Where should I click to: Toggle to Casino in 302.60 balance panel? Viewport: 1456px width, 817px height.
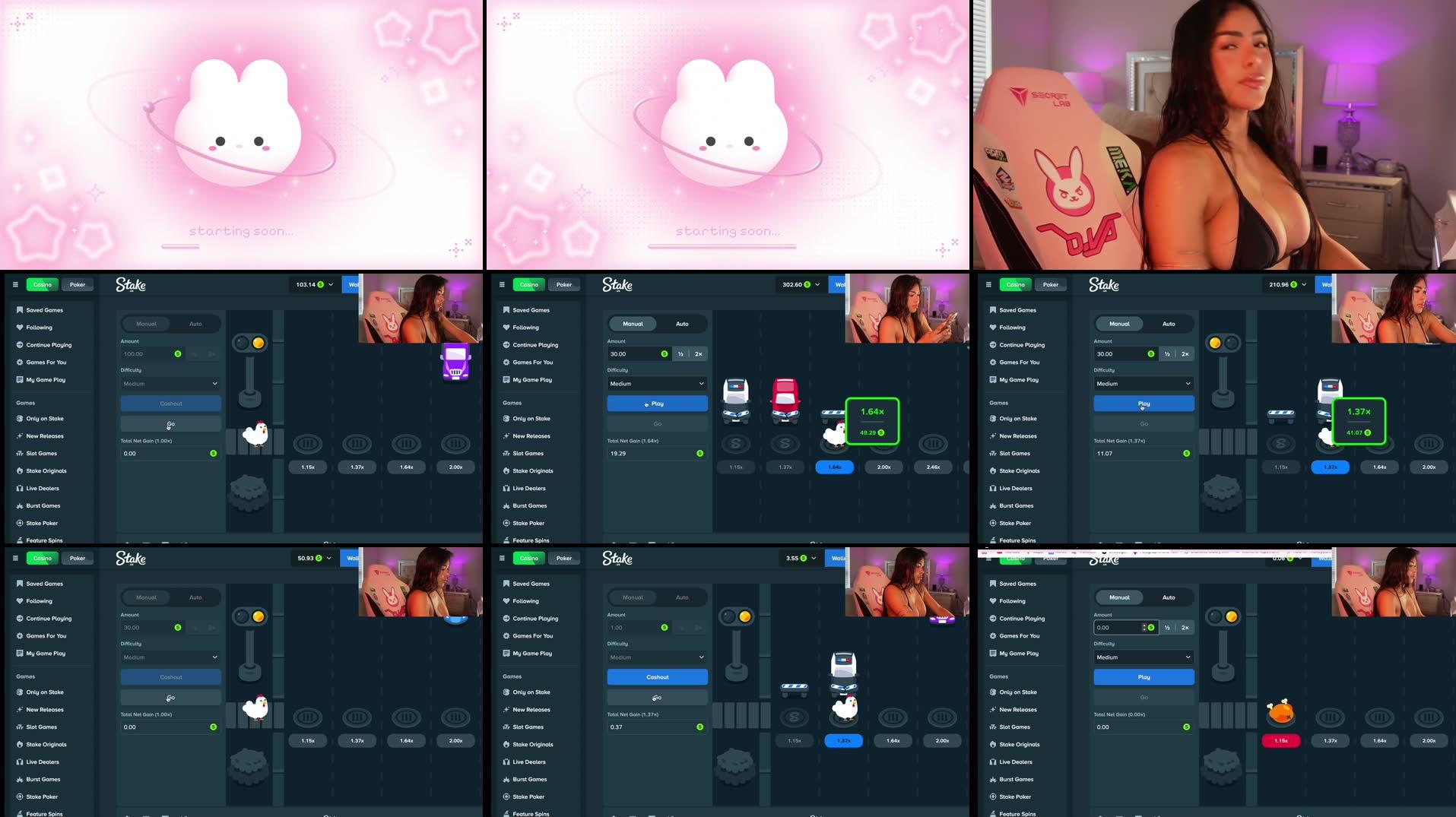[528, 284]
